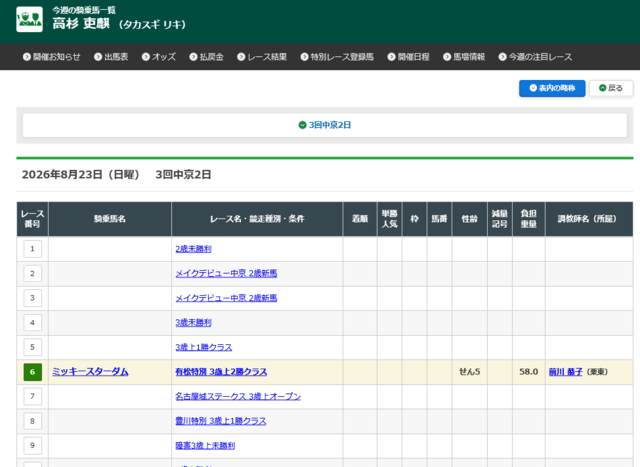The image size is (640, 467).
Task: Click the レース名・競走種別・条件 column header
Action: [x=257, y=219]
